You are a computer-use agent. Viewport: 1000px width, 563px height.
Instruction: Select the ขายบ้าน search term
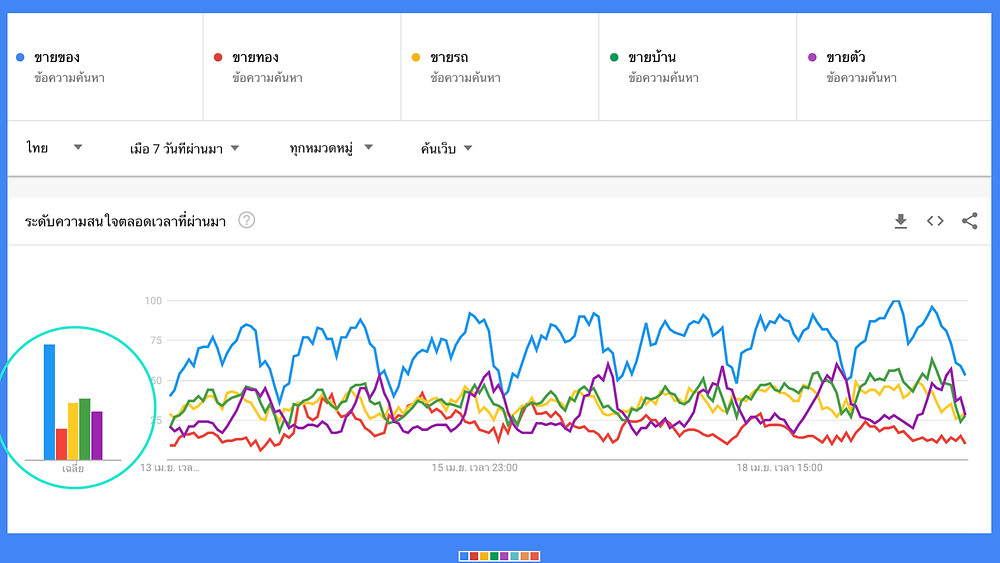(x=652, y=58)
